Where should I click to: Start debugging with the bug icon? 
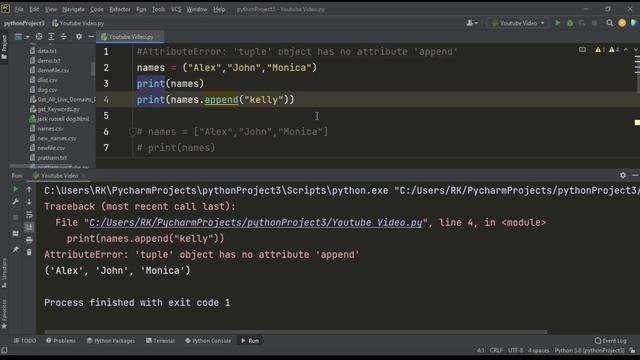(x=570, y=23)
